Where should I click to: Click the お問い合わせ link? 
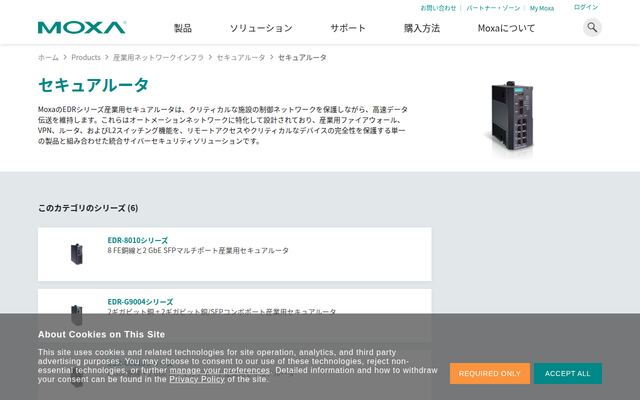click(x=438, y=8)
